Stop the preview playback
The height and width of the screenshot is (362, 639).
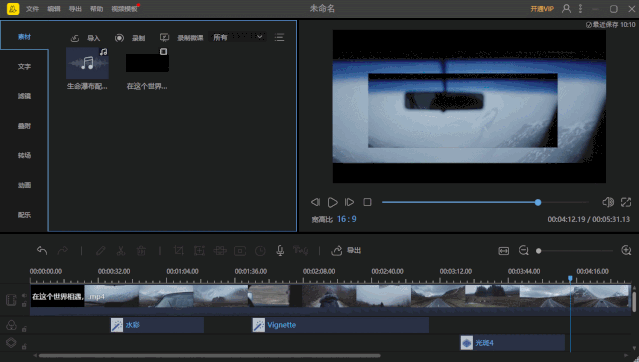point(367,202)
